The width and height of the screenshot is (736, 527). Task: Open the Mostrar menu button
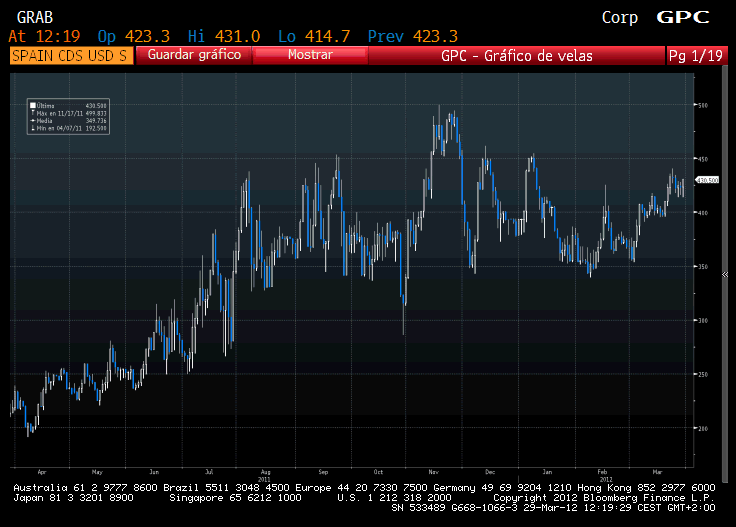coord(310,55)
